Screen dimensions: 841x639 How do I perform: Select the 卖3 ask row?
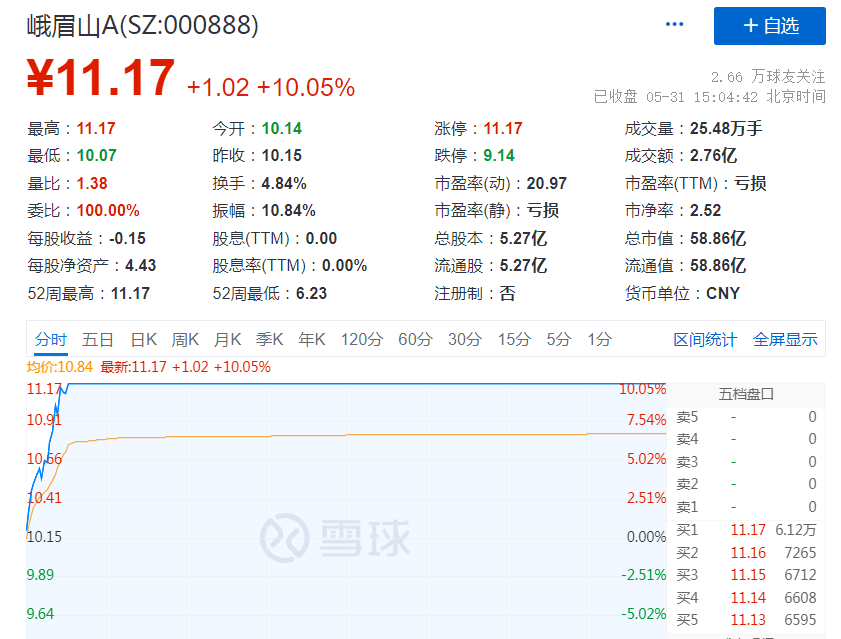746,462
